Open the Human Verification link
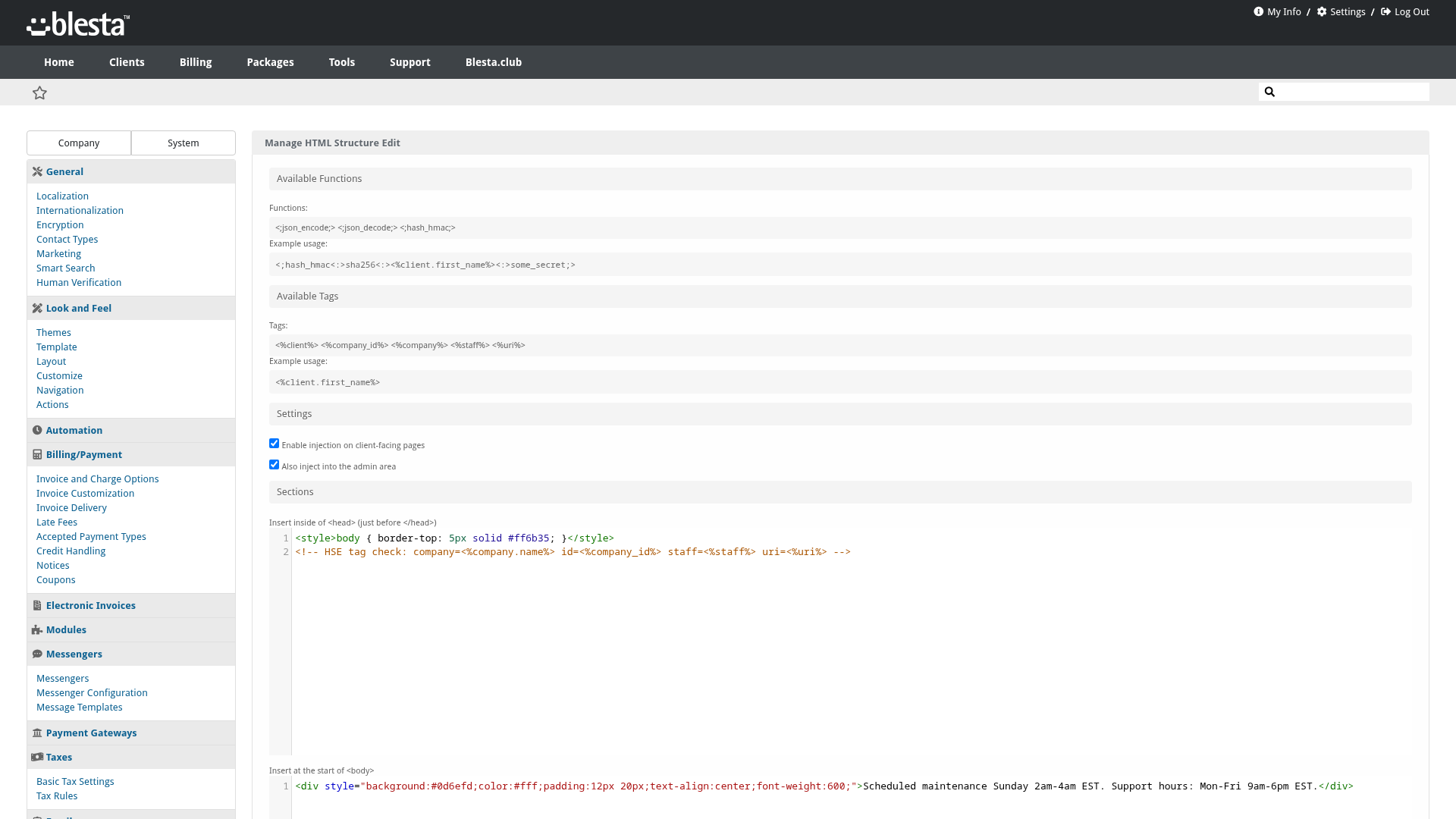 coord(79,282)
